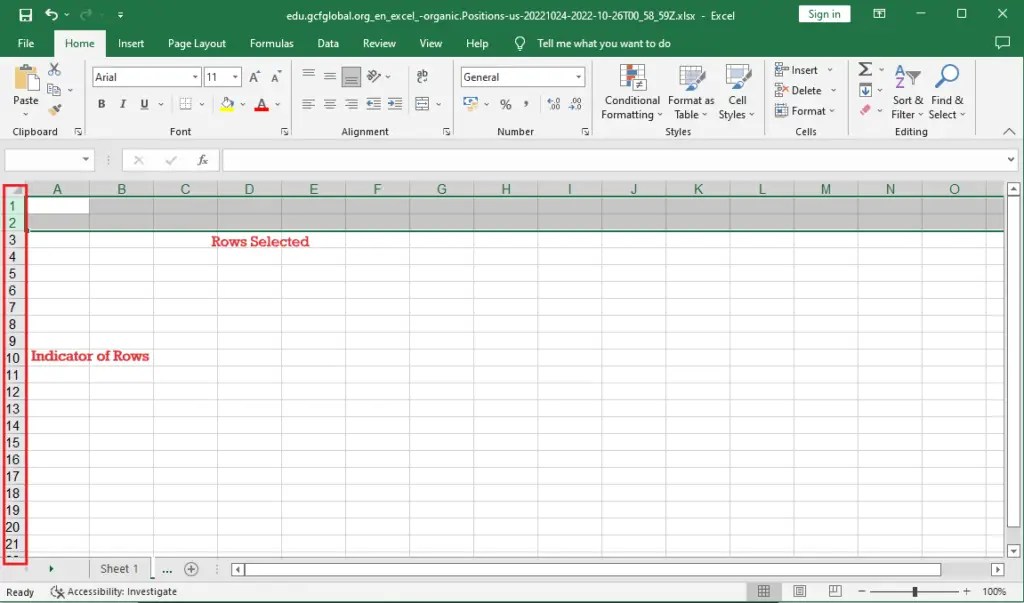
Task: Toggle Wrap Text on cells
Action: [x=423, y=76]
